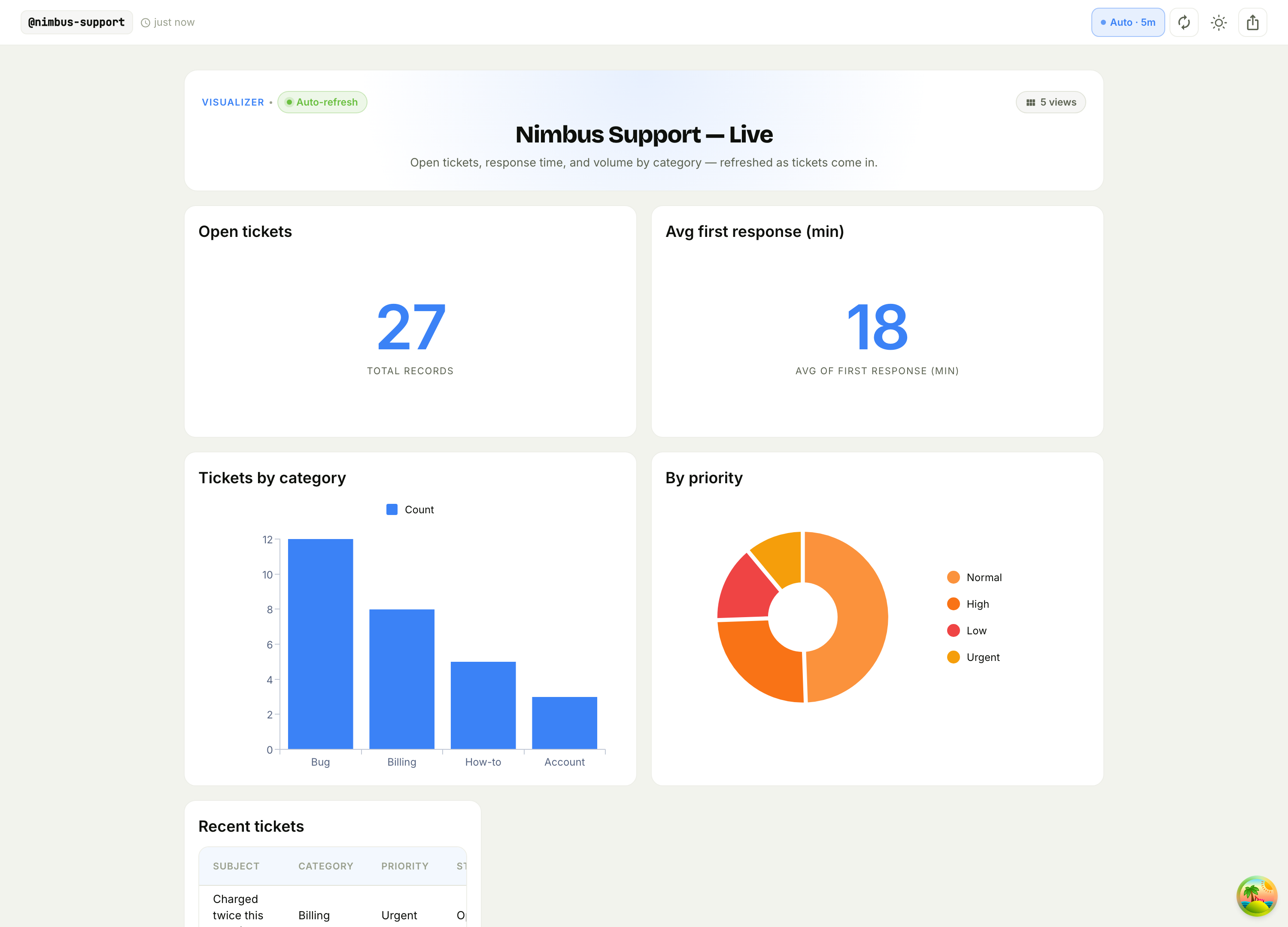The height and width of the screenshot is (927, 1288).
Task: Click the By priority heading
Action: tap(704, 478)
